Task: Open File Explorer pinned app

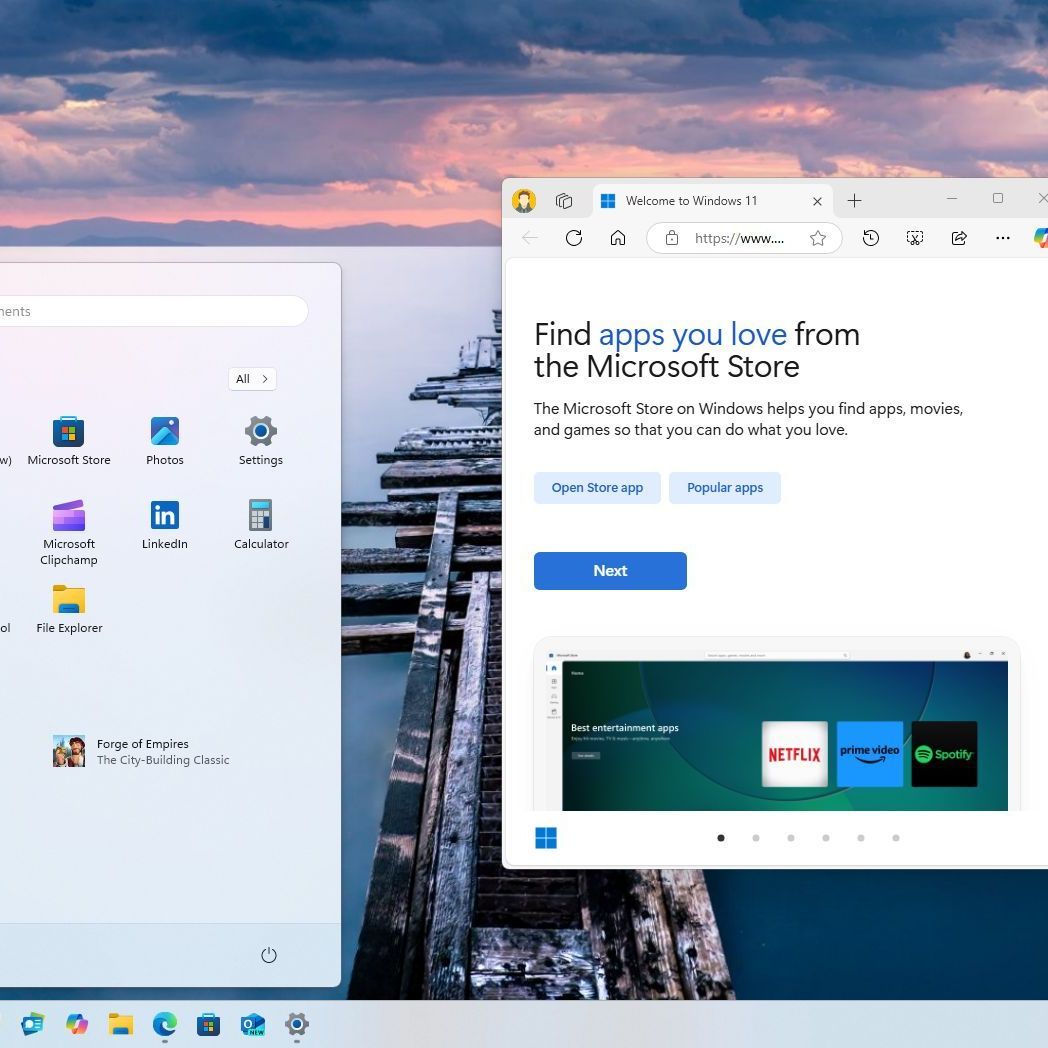Action: 69,609
